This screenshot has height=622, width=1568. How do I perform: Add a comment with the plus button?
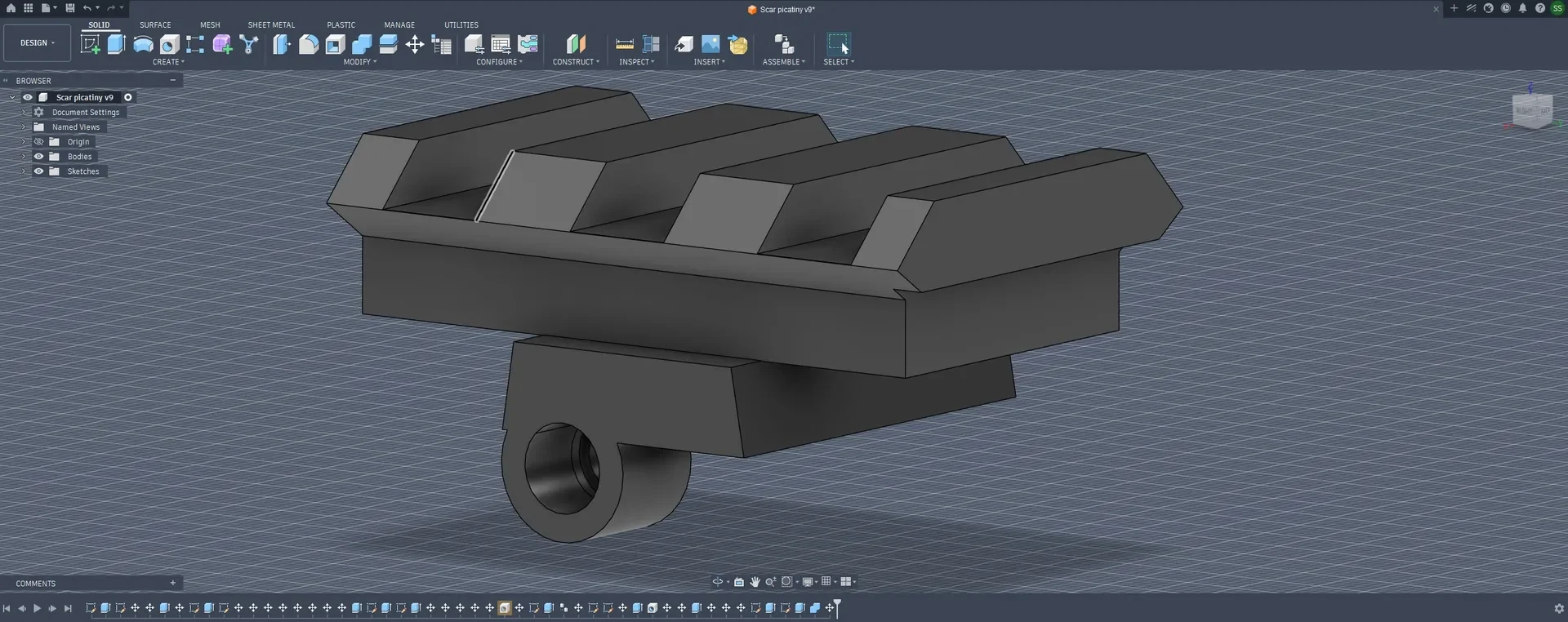(172, 584)
